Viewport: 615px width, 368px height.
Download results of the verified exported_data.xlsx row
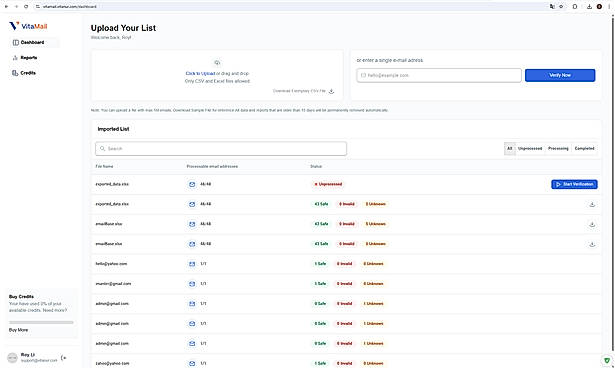[592, 204]
